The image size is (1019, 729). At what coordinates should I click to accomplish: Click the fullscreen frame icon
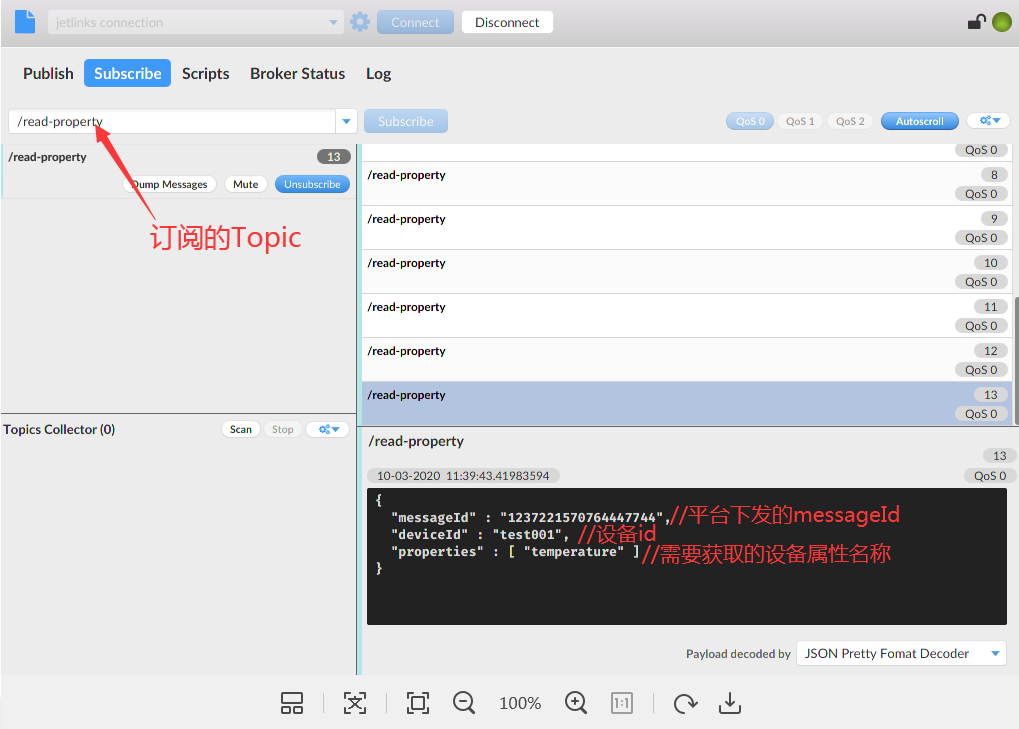(418, 703)
